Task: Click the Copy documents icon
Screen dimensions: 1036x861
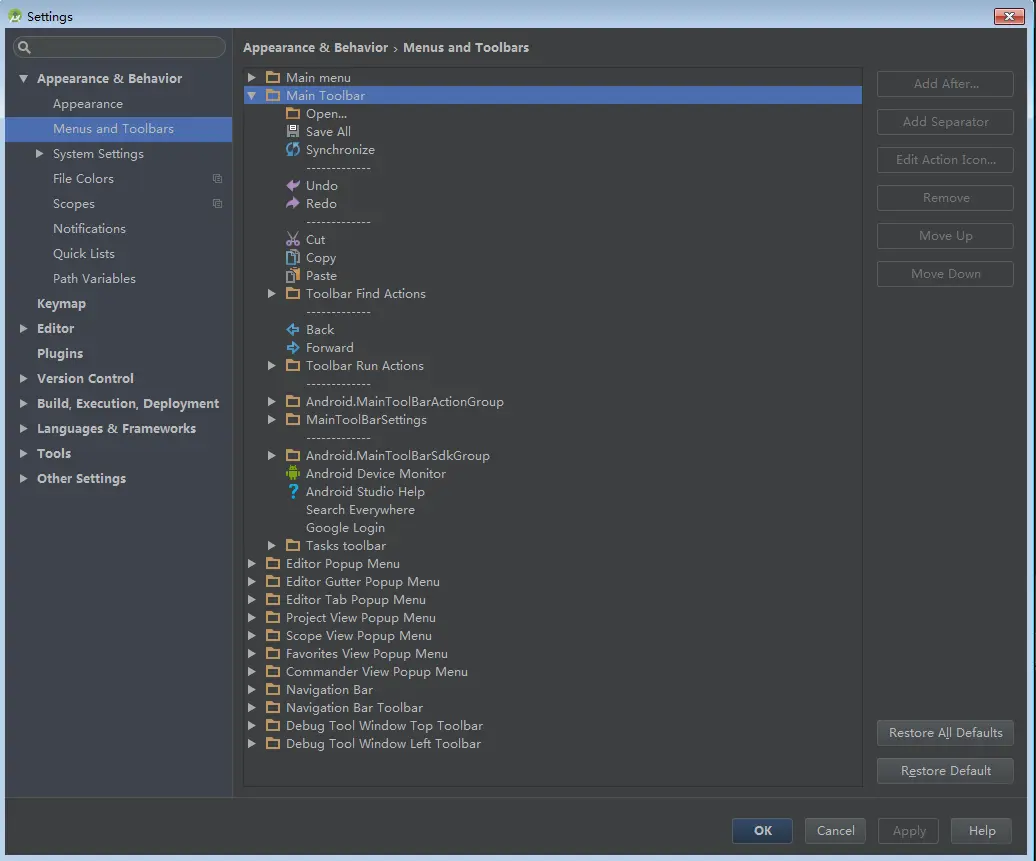Action: pyautogui.click(x=293, y=257)
